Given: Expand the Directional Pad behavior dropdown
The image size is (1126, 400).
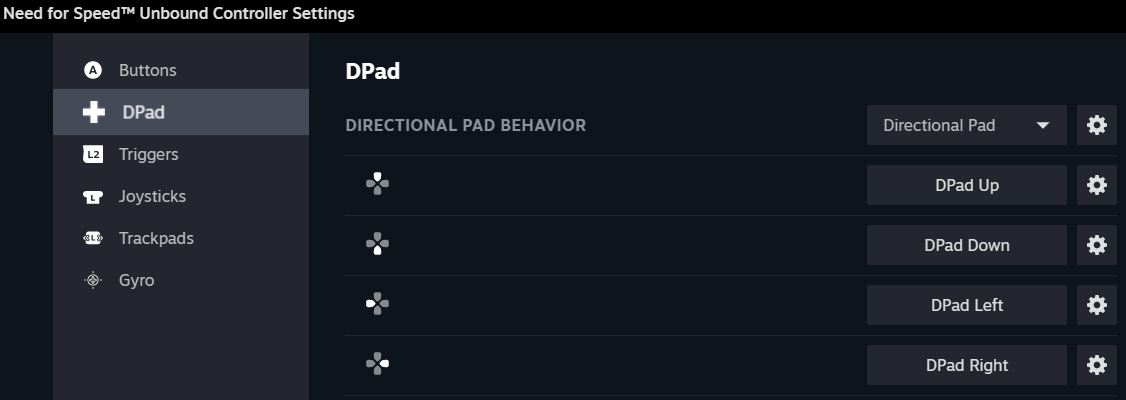Looking at the screenshot, I should click(x=966, y=125).
